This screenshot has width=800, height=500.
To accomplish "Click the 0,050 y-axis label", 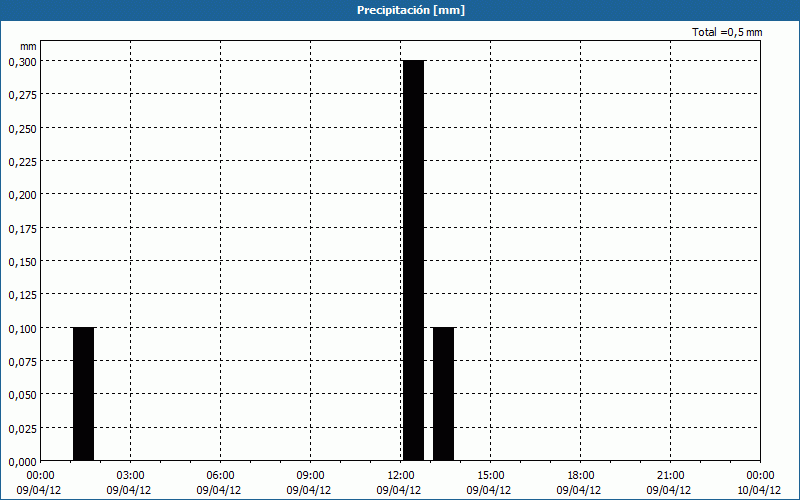I will point(22,395).
